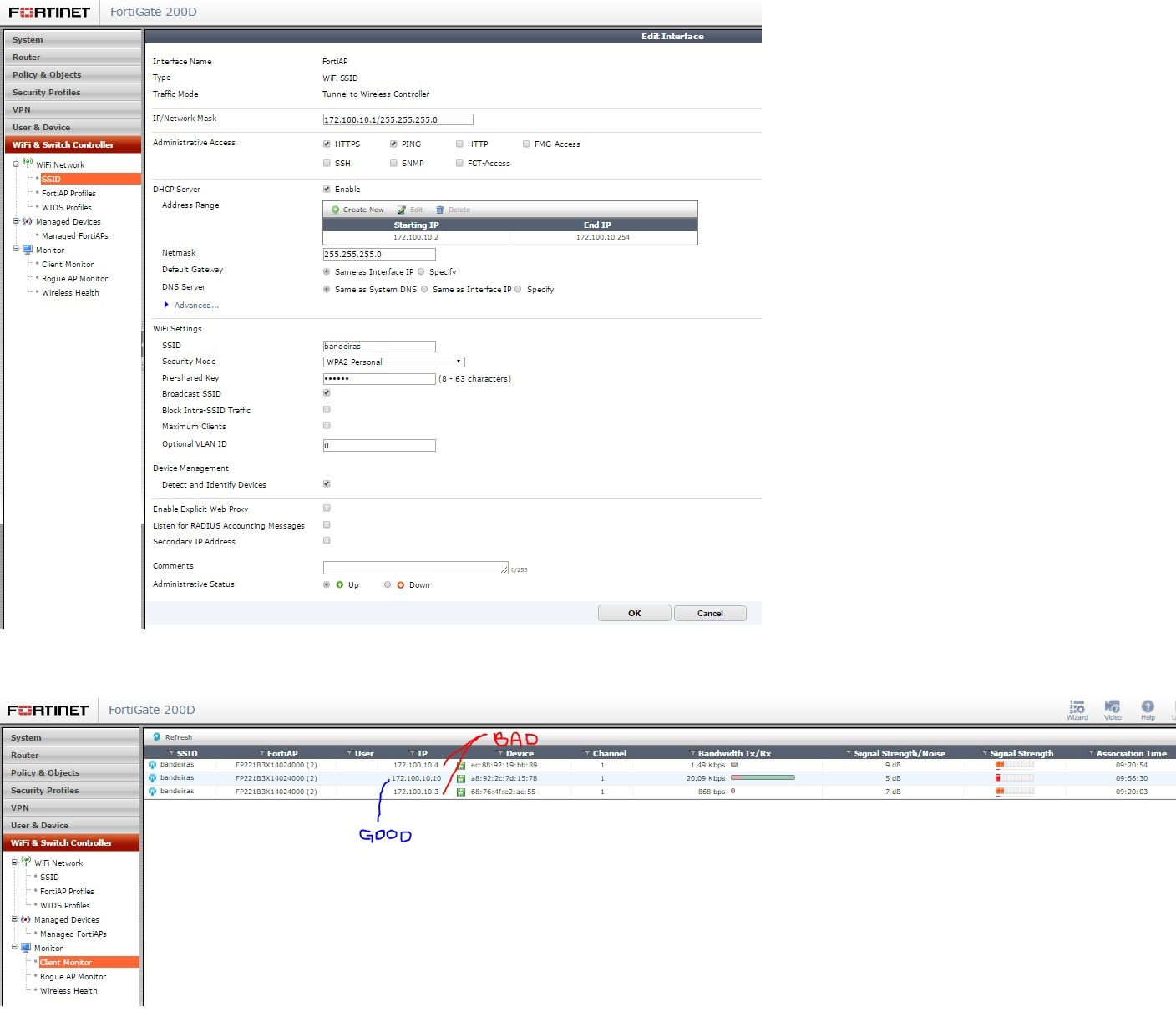Image resolution: width=1176 pixels, height=1012 pixels.
Task: Collapse the WiFi Network tree, Edit Interface screen
Action: 16,164
